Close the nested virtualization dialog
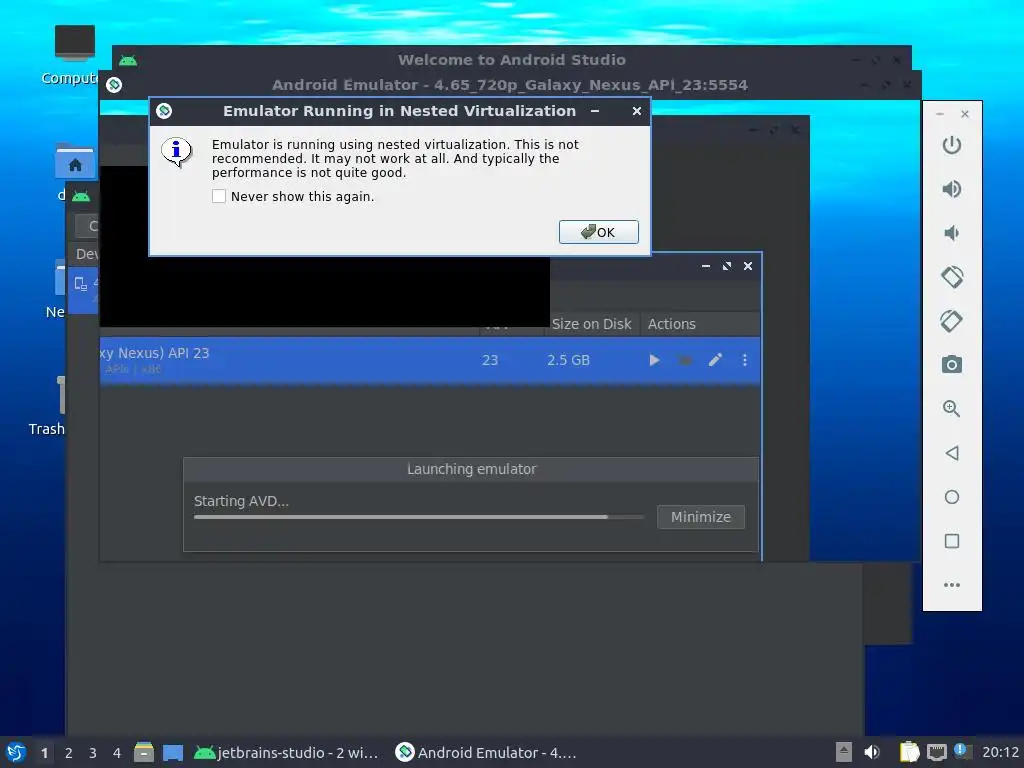Image resolution: width=1024 pixels, height=768 pixels. (x=637, y=111)
